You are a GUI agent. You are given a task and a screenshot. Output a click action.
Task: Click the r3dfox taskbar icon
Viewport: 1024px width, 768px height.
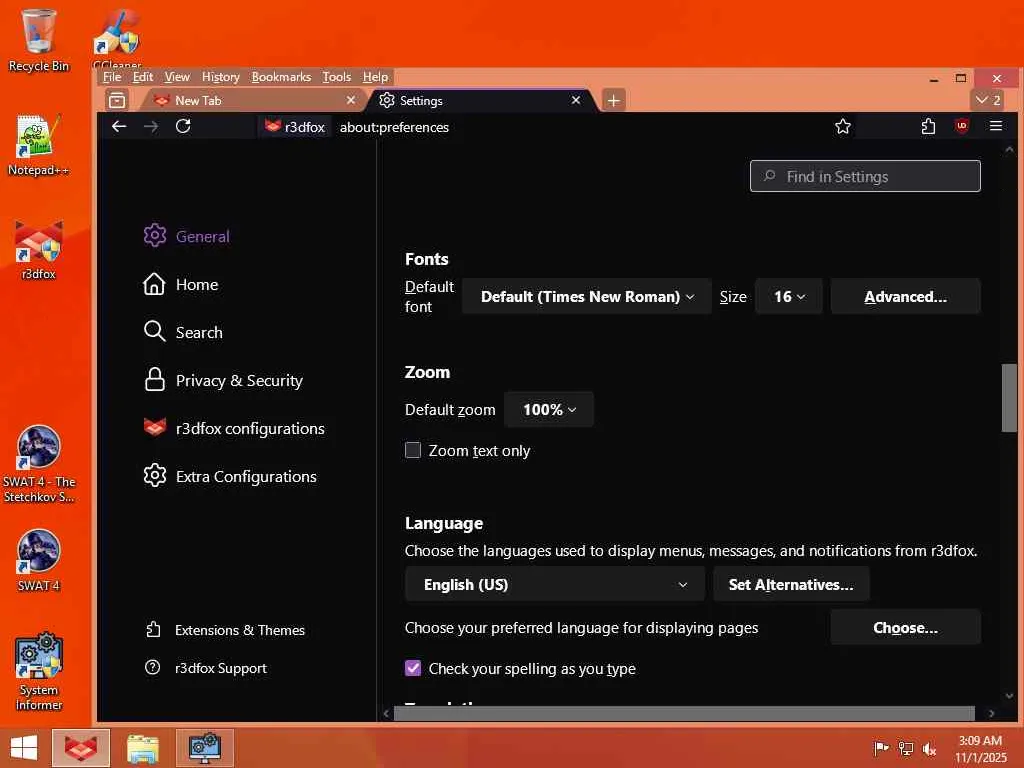pyautogui.click(x=80, y=748)
